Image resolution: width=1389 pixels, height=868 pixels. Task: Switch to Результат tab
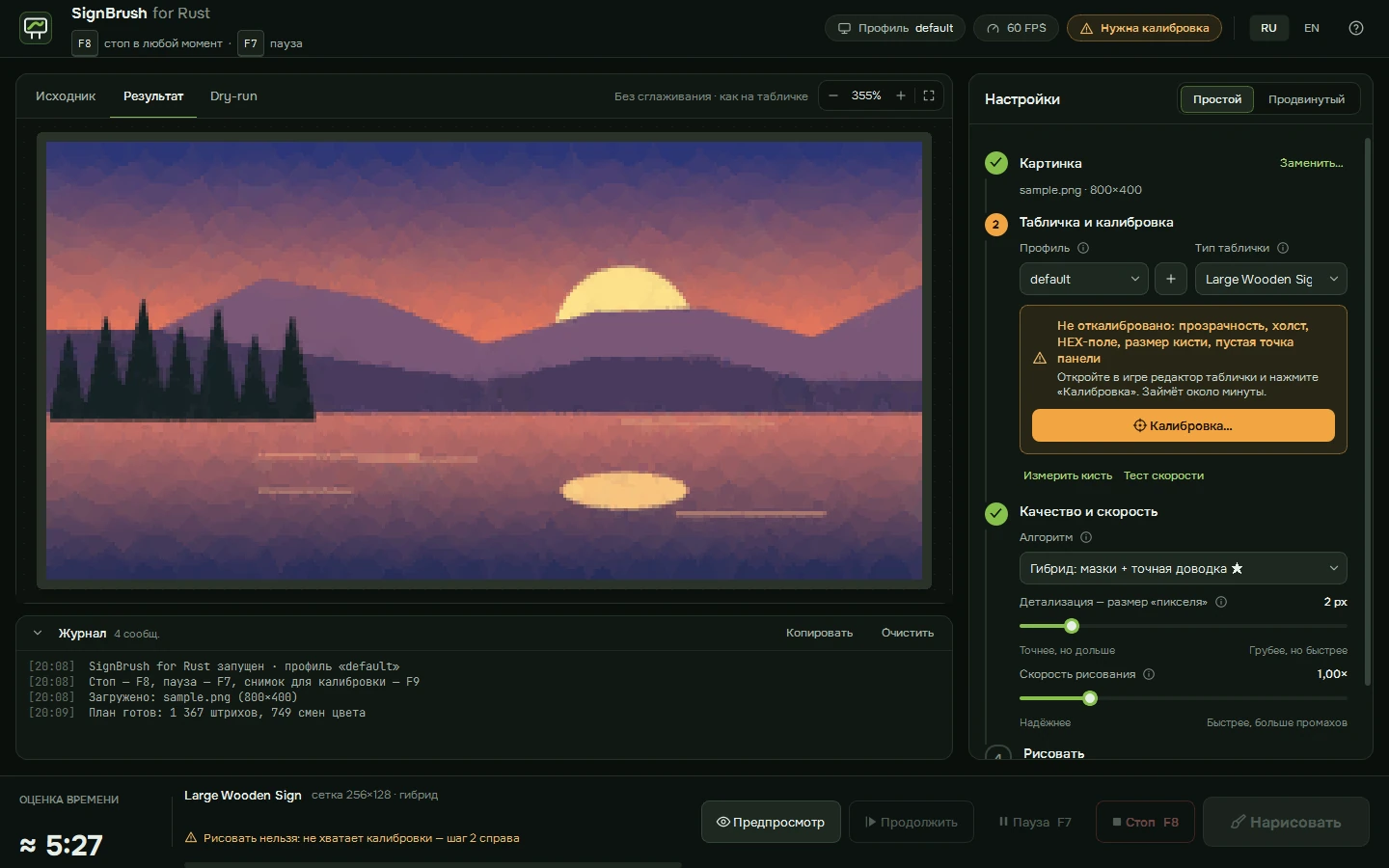click(x=153, y=96)
